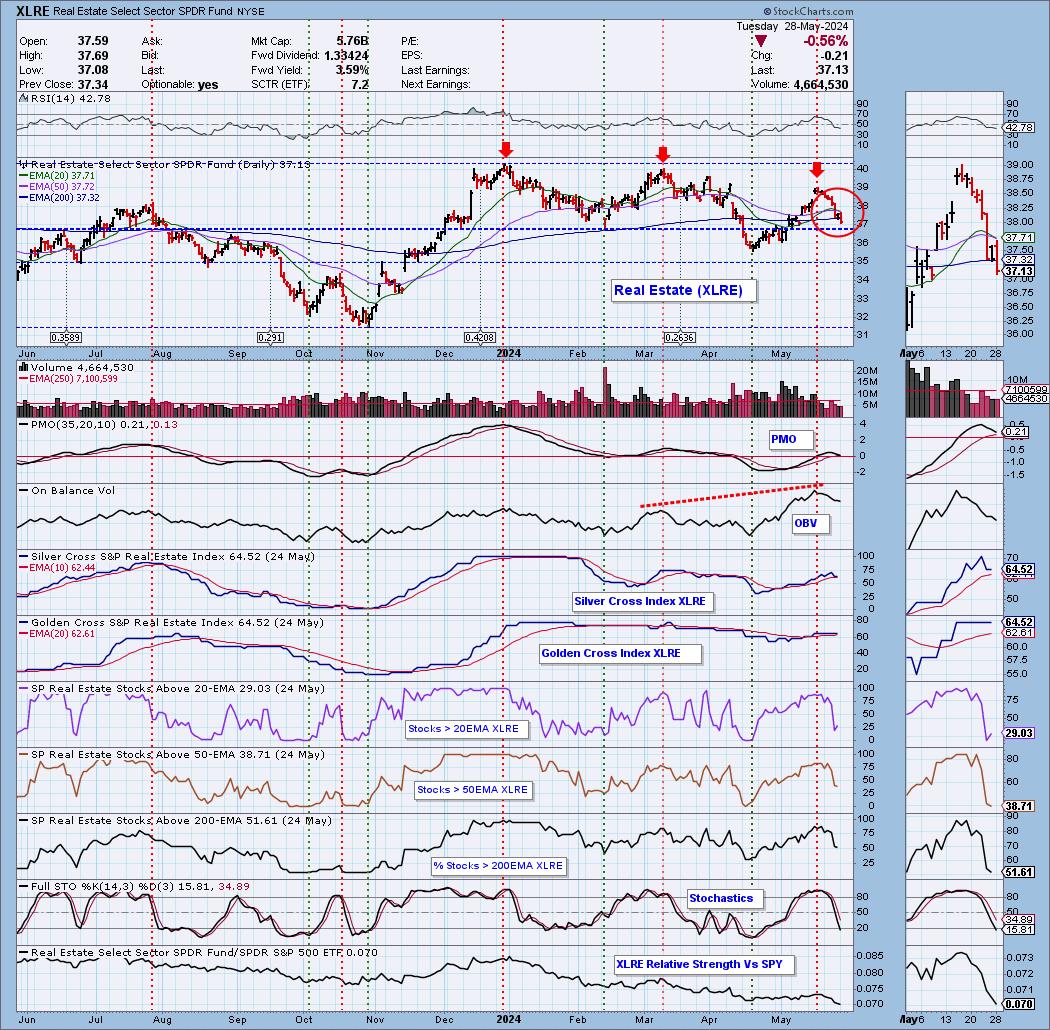
Task: Click the 15.81 stochastics tag at right
Action: 1019,930
